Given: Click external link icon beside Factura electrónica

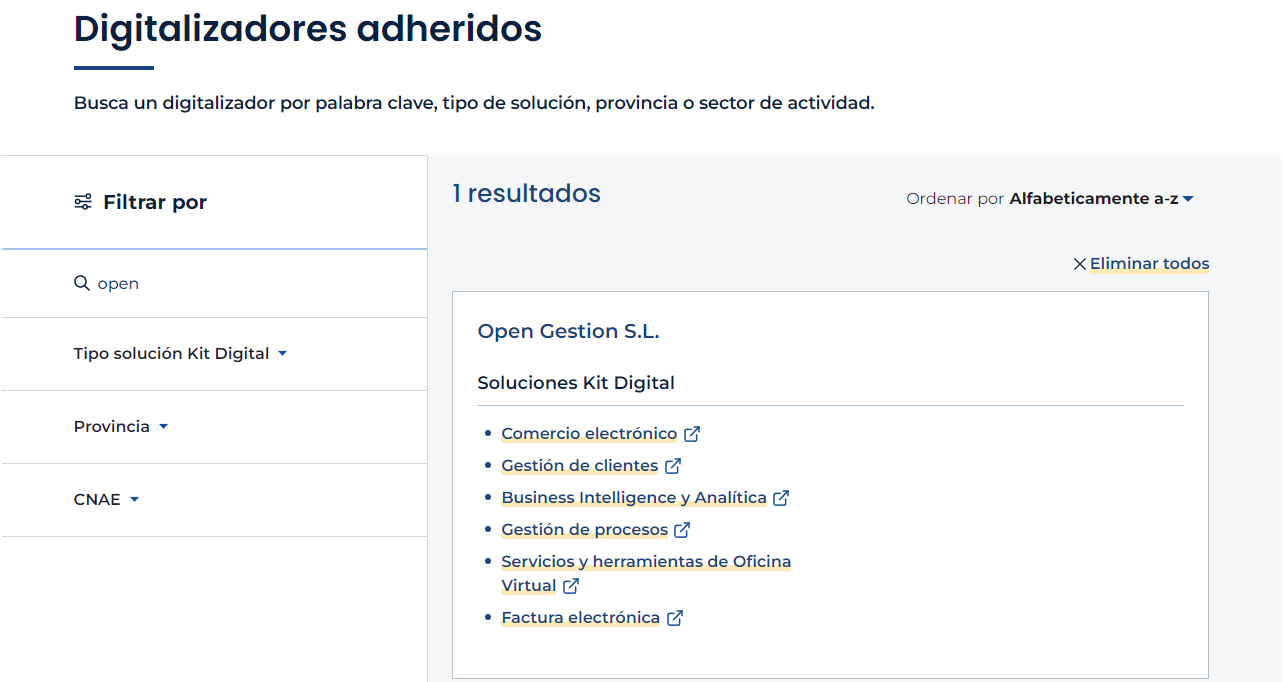Looking at the screenshot, I should 675,618.
